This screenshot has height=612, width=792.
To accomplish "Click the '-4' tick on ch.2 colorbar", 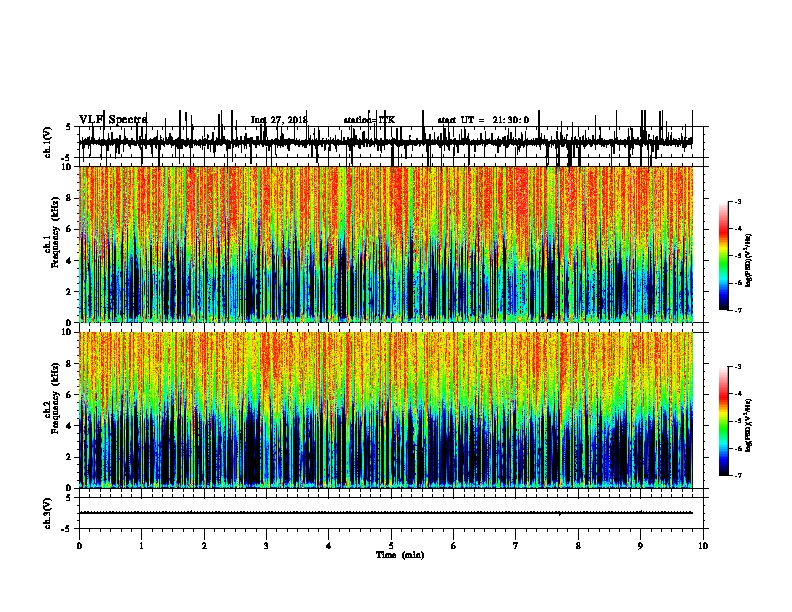I will (738, 394).
